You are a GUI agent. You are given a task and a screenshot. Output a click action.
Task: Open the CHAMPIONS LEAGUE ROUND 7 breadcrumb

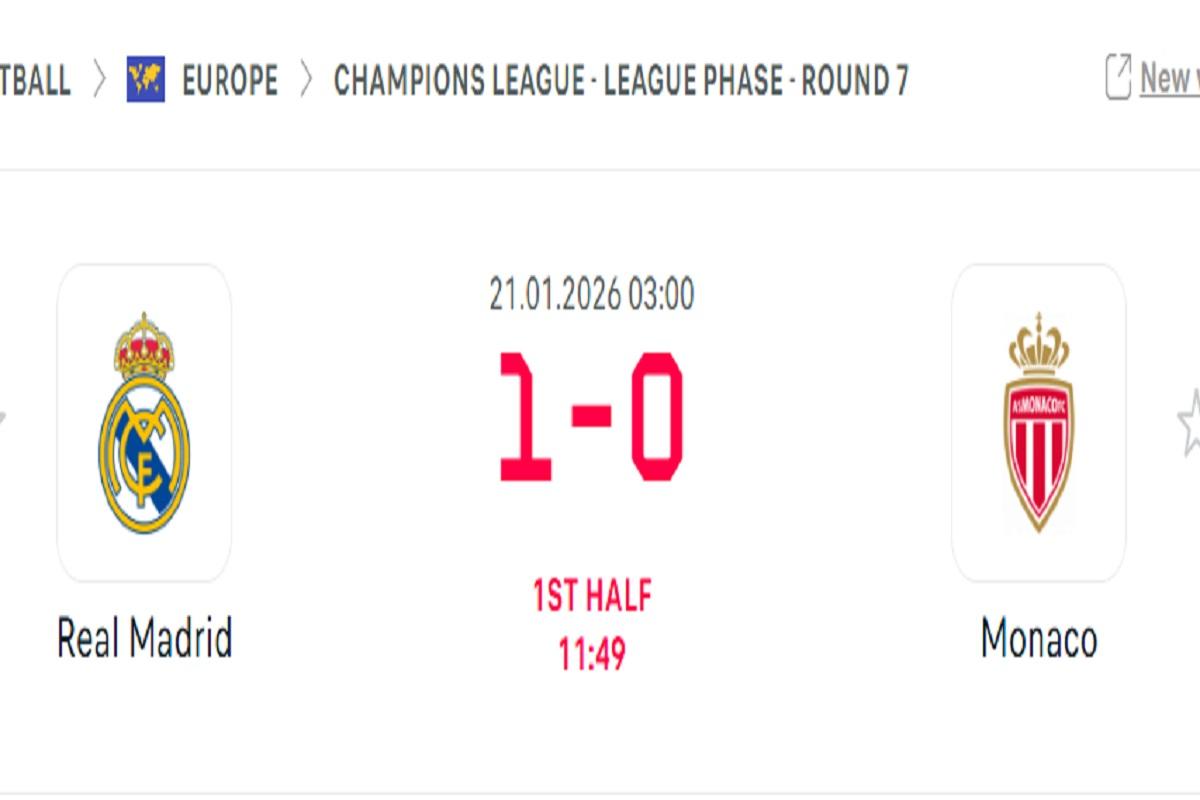[x=620, y=80]
